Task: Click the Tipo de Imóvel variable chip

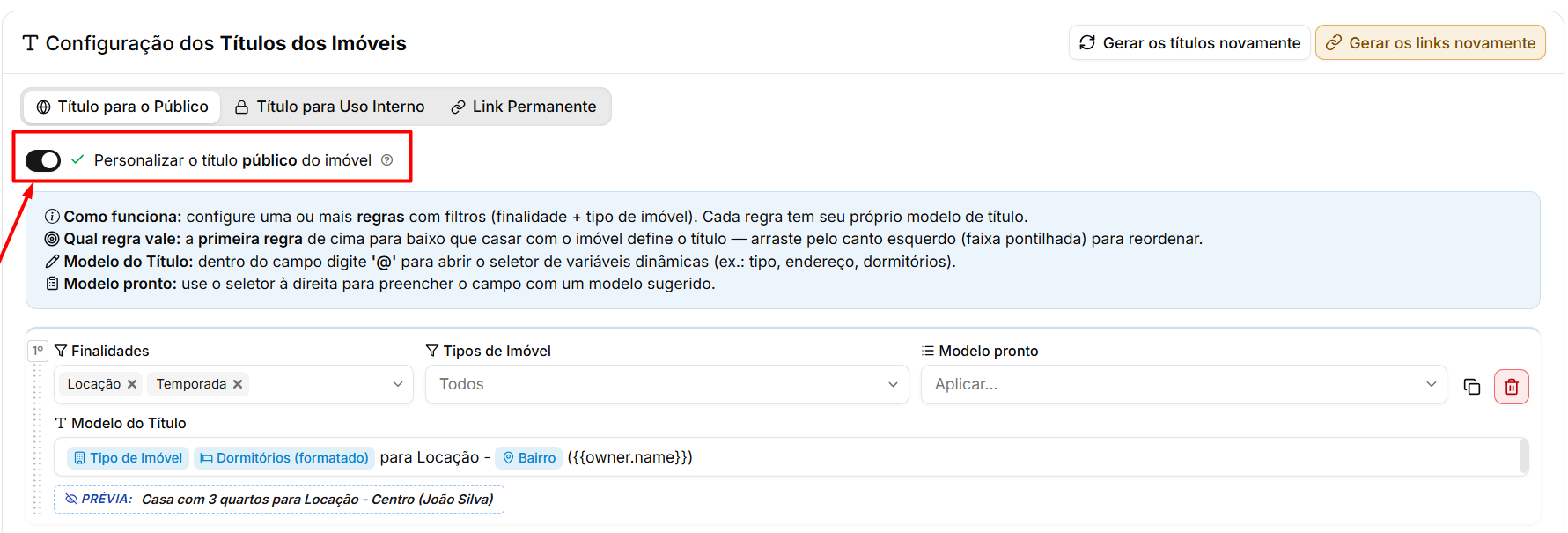Action: click(x=129, y=457)
